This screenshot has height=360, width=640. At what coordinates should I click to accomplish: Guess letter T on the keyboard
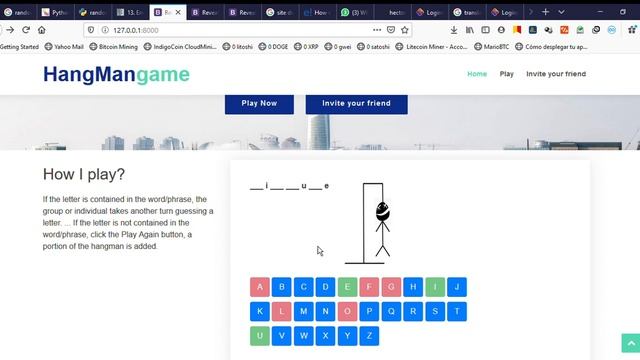tap(457, 311)
